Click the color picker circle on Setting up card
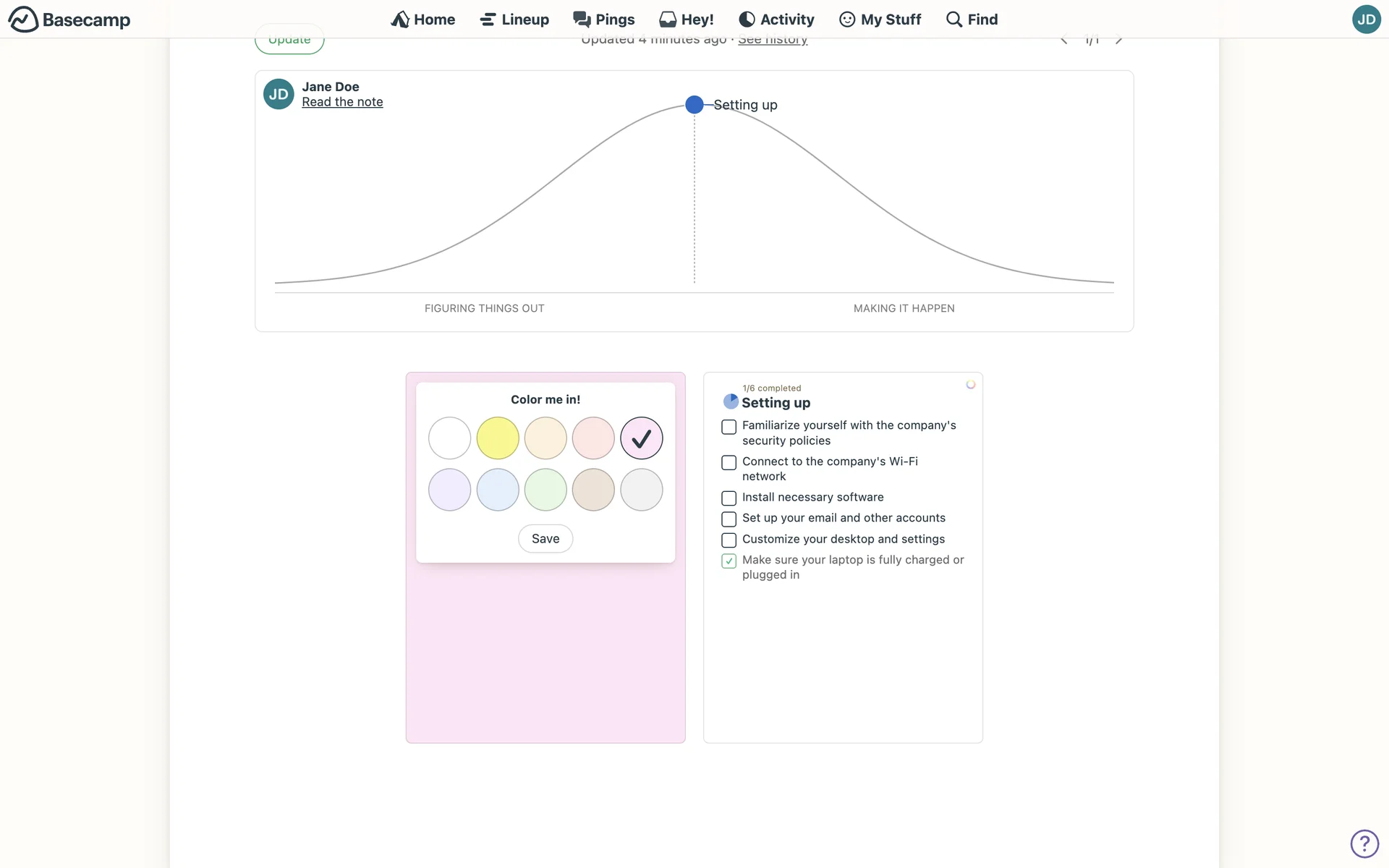Viewport: 1389px width, 868px height. point(971,385)
